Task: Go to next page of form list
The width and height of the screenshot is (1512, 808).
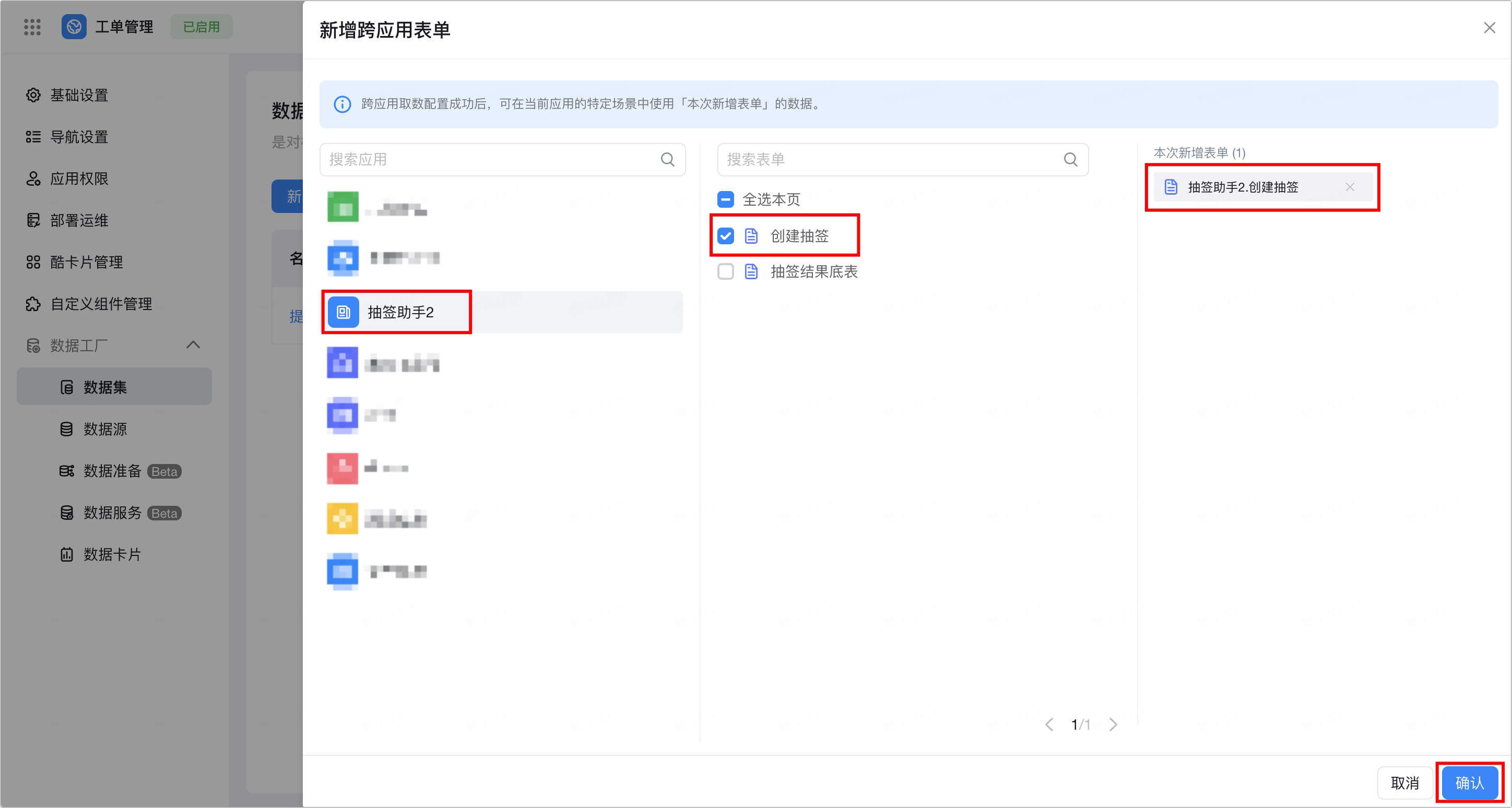Action: 1114,724
